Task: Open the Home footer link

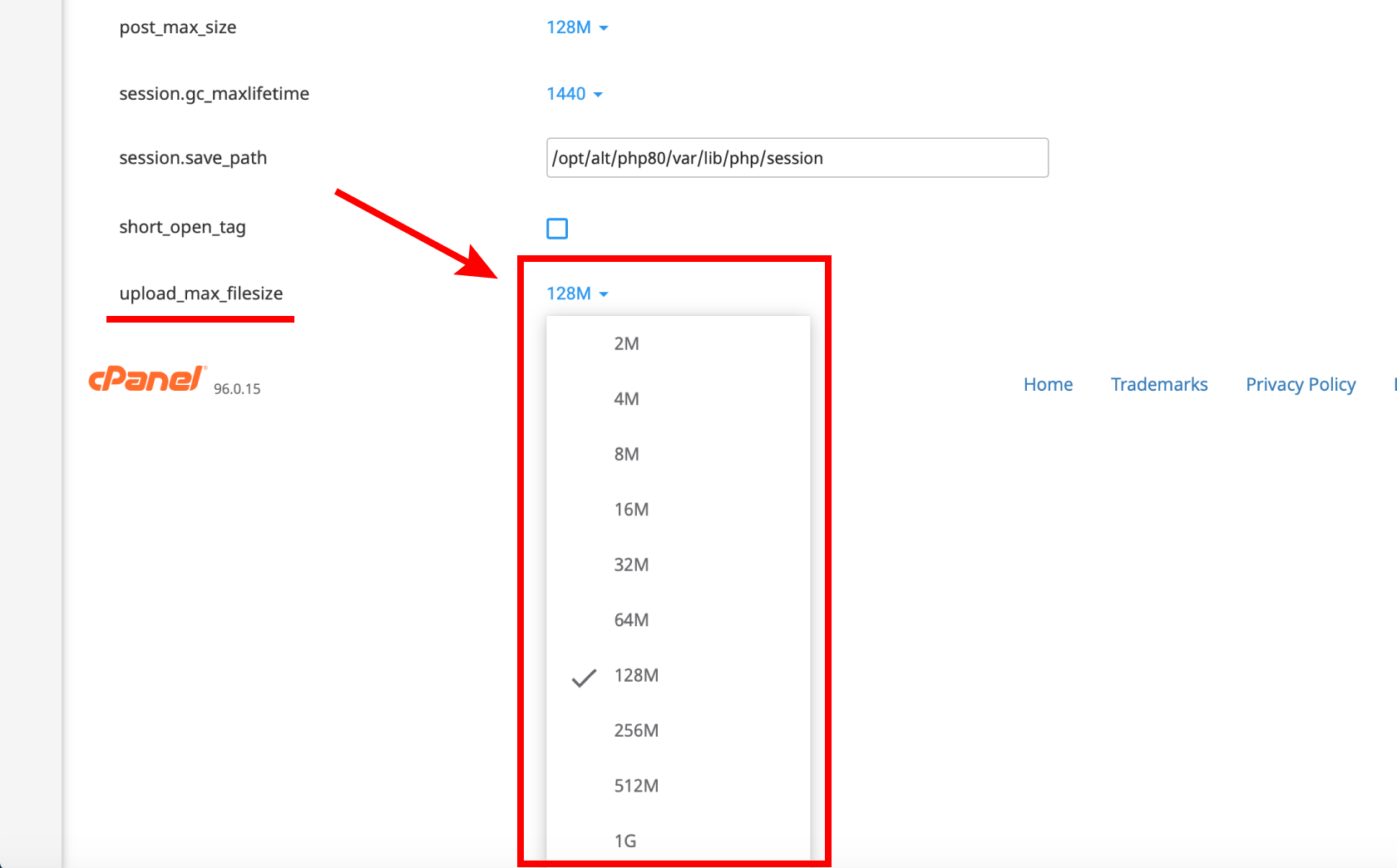Action: (1048, 384)
